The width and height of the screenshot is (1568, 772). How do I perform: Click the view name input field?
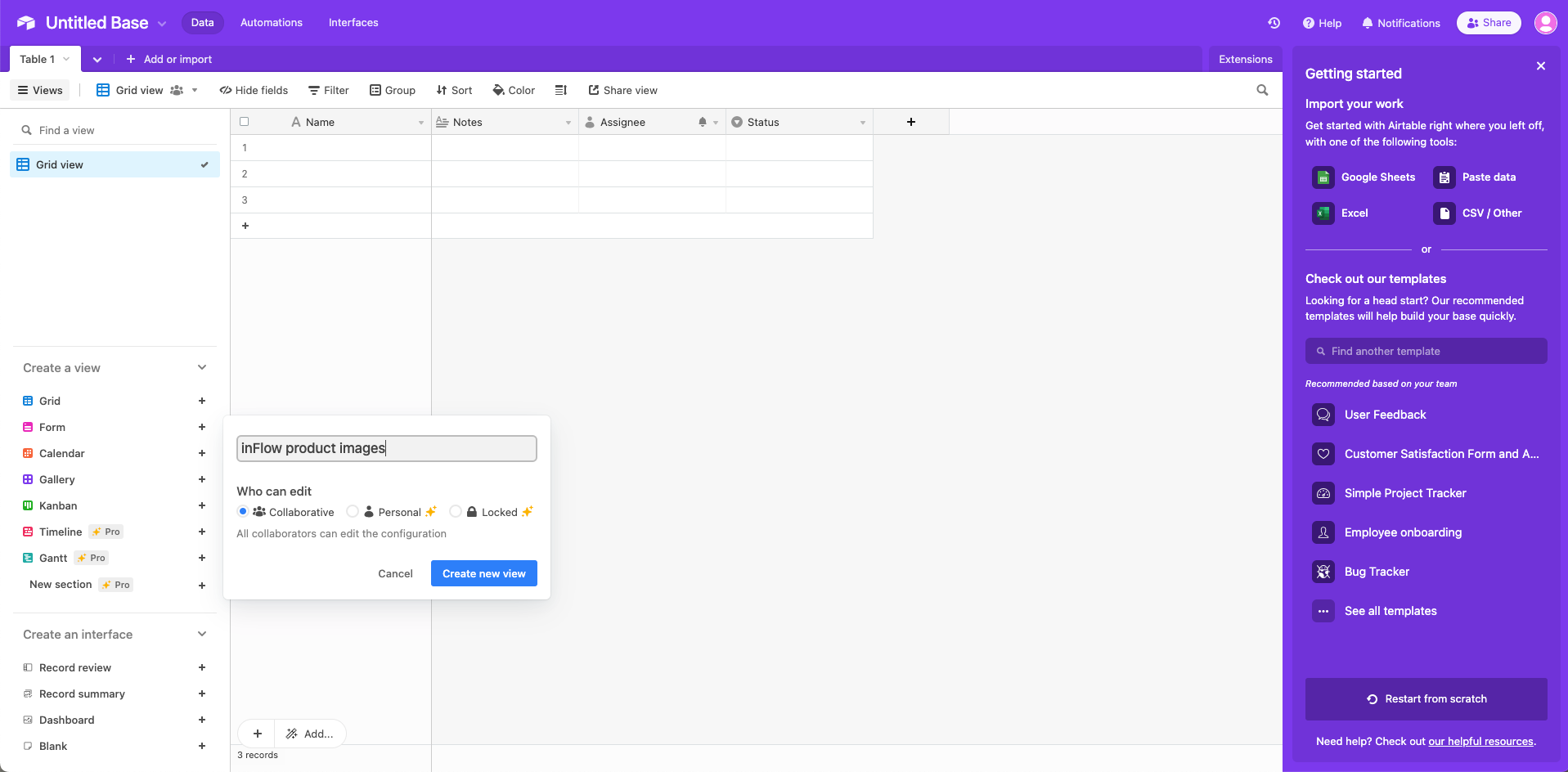pos(386,448)
